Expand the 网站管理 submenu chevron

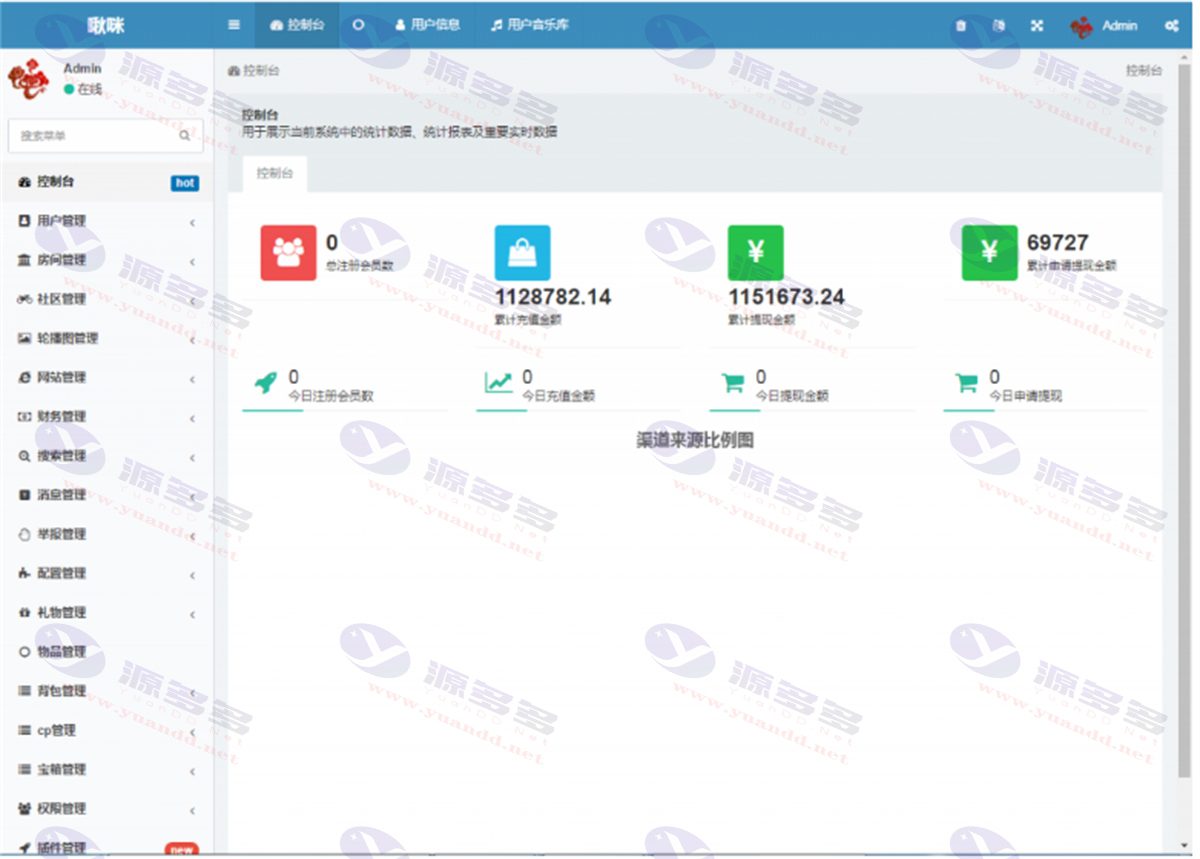192,379
